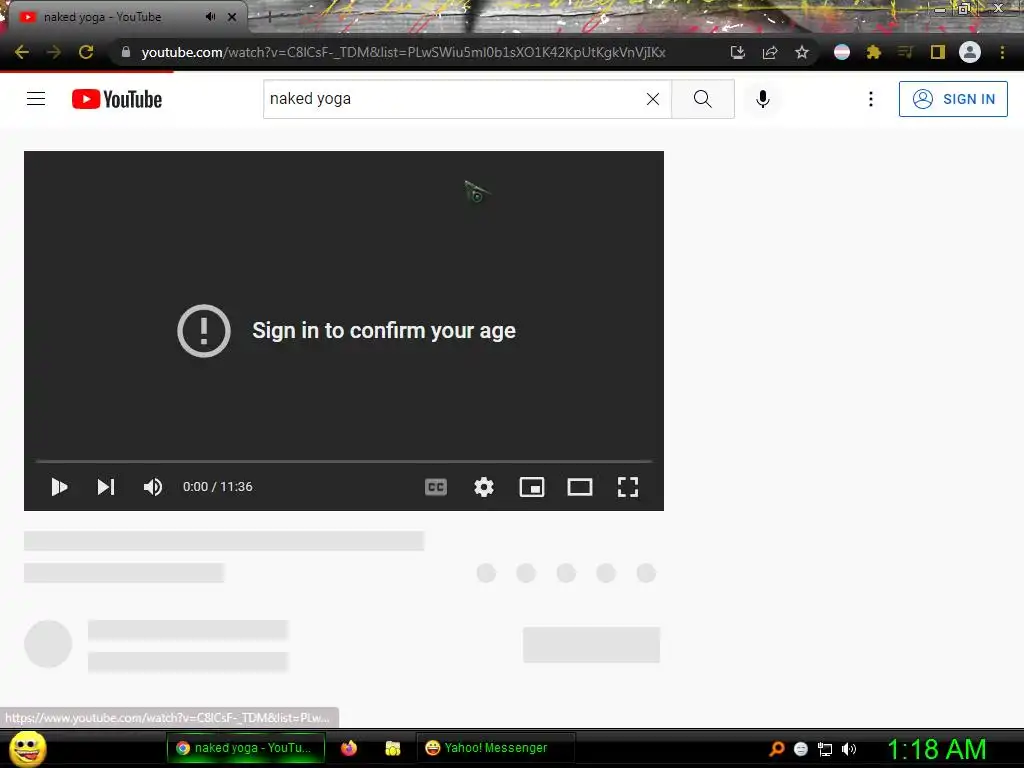Start voice search with microphone icon
The width and height of the screenshot is (1024, 768).
tap(762, 99)
